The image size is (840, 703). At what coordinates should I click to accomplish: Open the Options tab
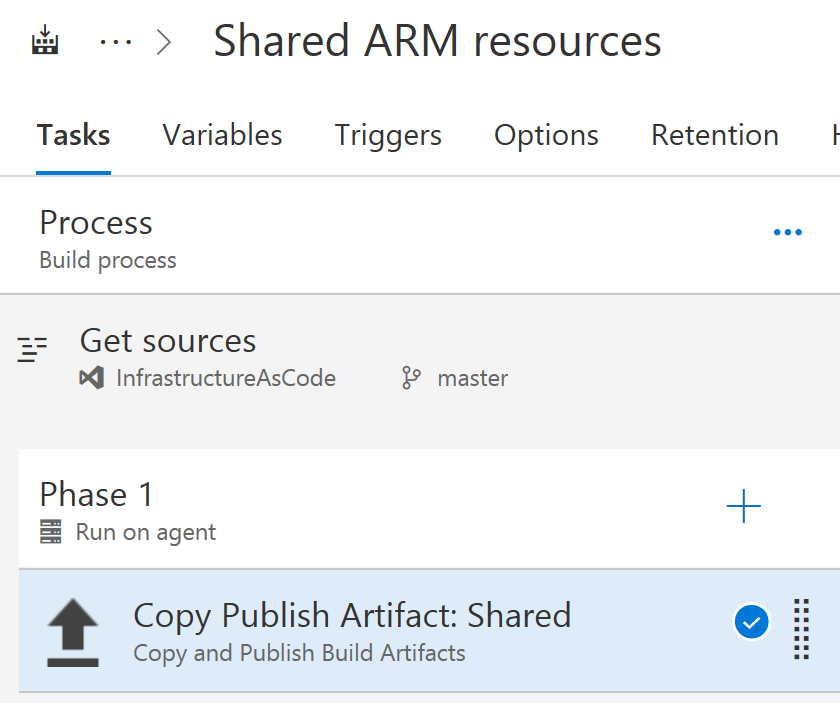pyautogui.click(x=546, y=136)
